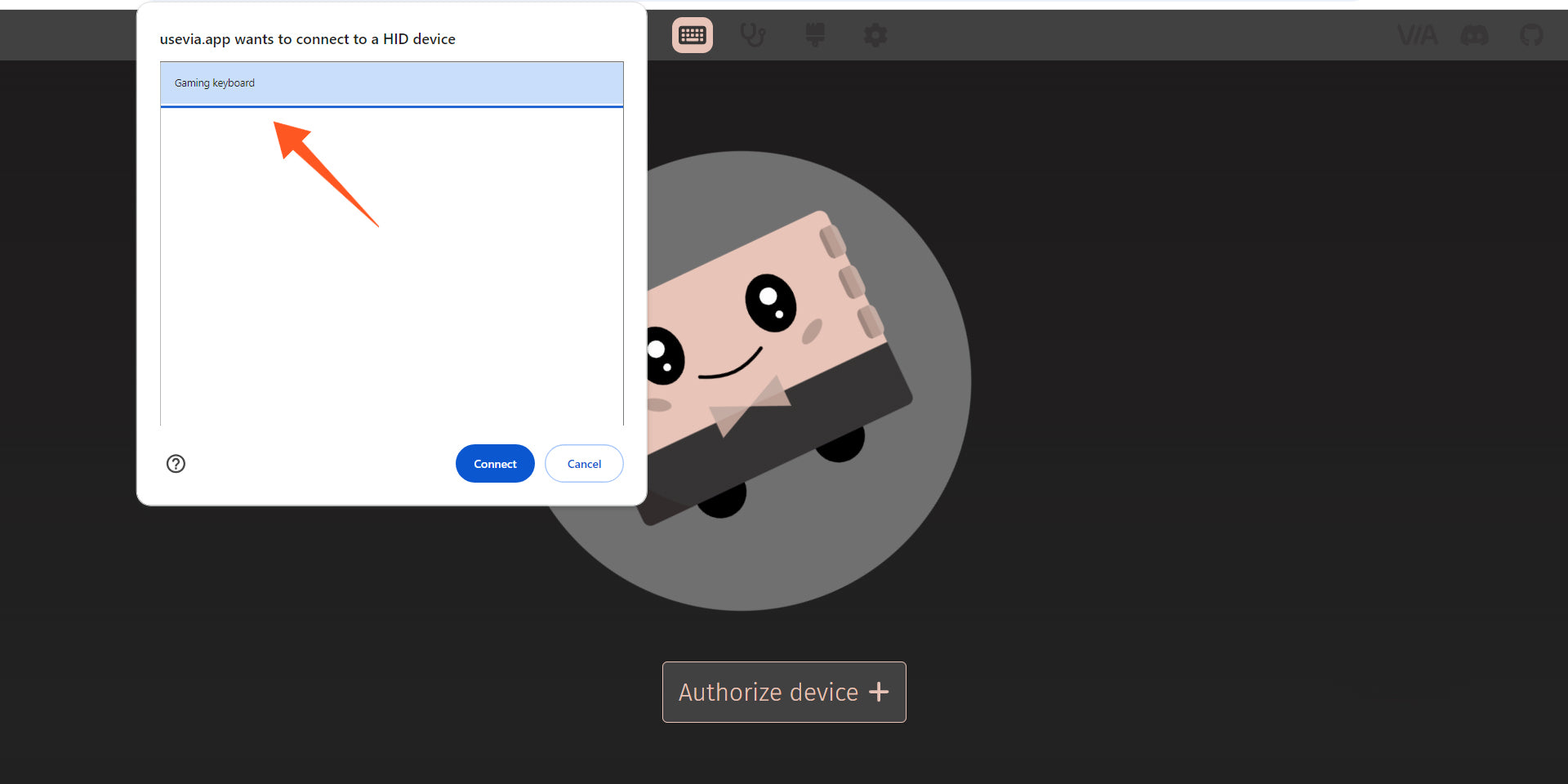Viewport: 1568px width, 784px height.
Task: Click the plus sign on Authorize device
Action: tap(879, 692)
